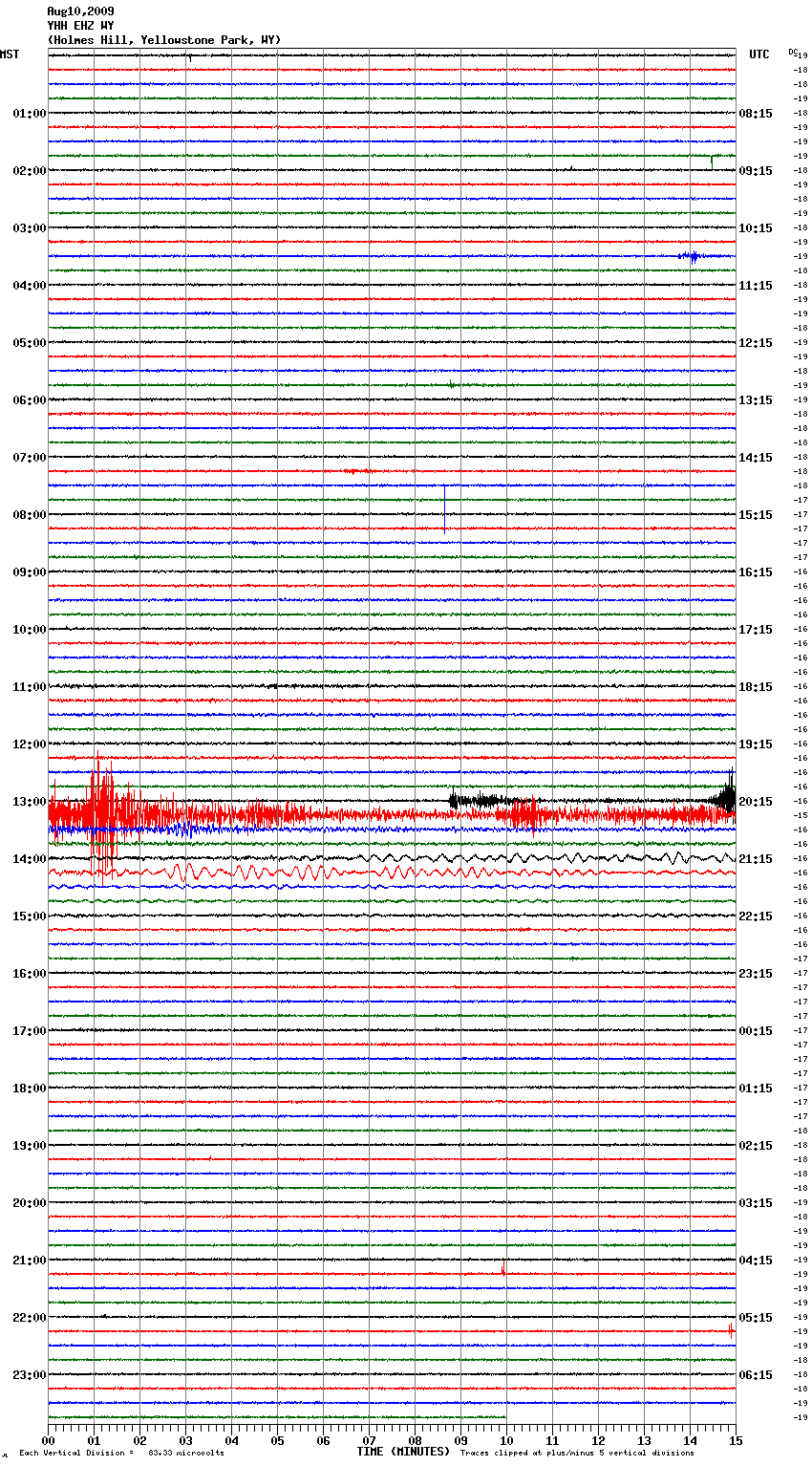The height and width of the screenshot is (1466, 812).
Task: Click the 23:15 UTC time label
Action: [756, 974]
